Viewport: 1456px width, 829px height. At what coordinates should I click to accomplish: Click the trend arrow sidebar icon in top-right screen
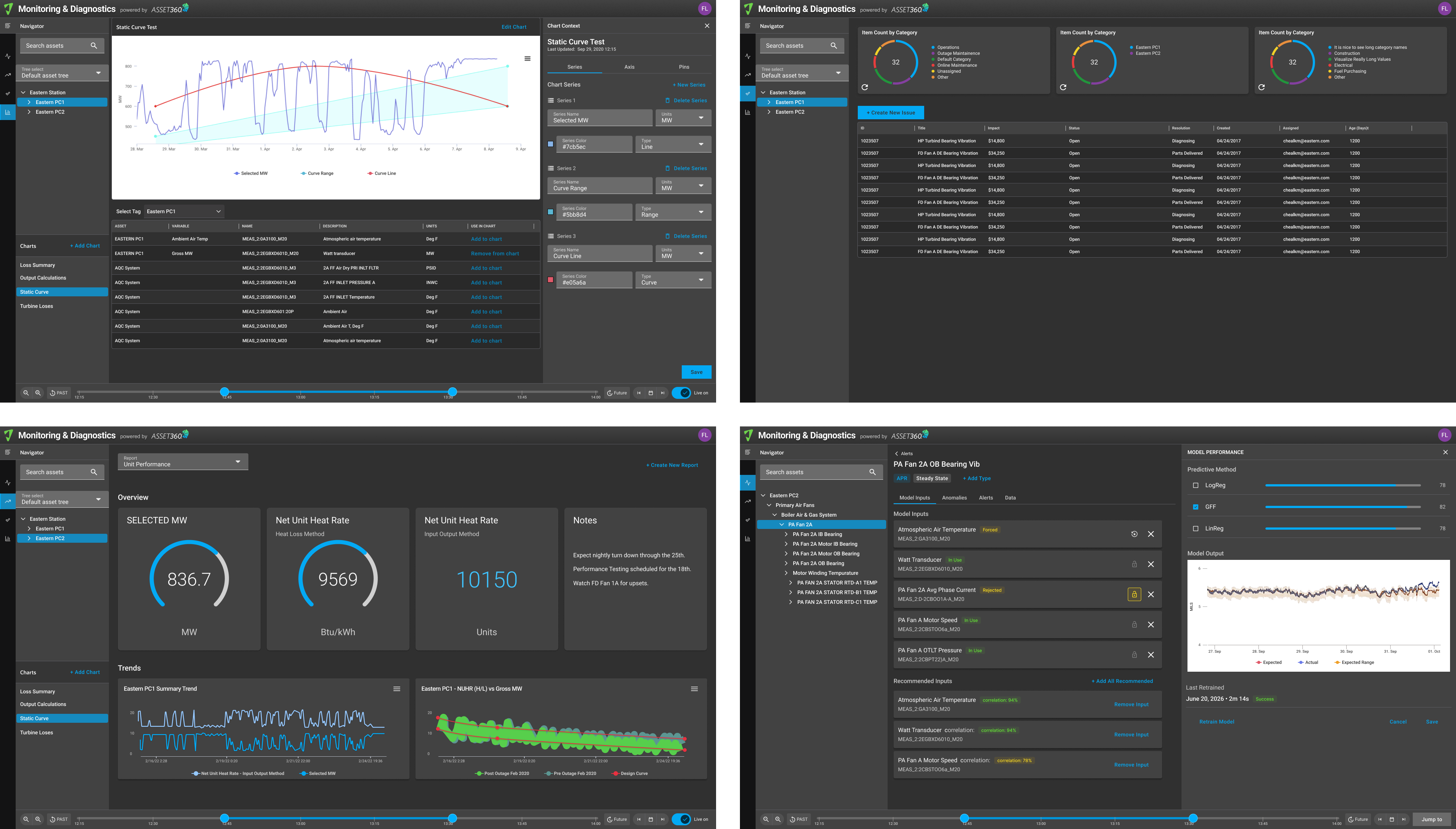(748, 75)
